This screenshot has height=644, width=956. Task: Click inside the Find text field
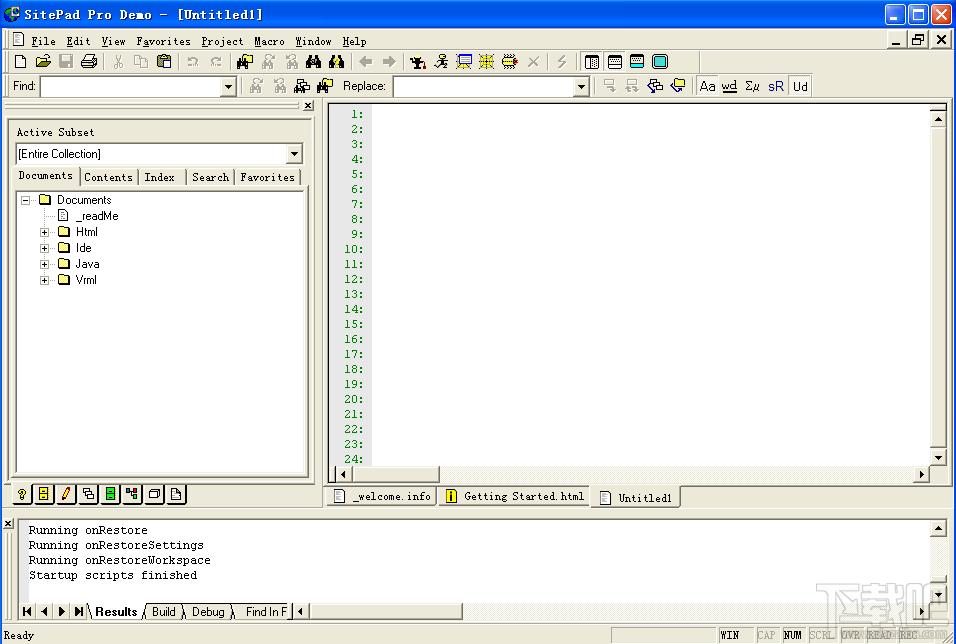[x=131, y=87]
